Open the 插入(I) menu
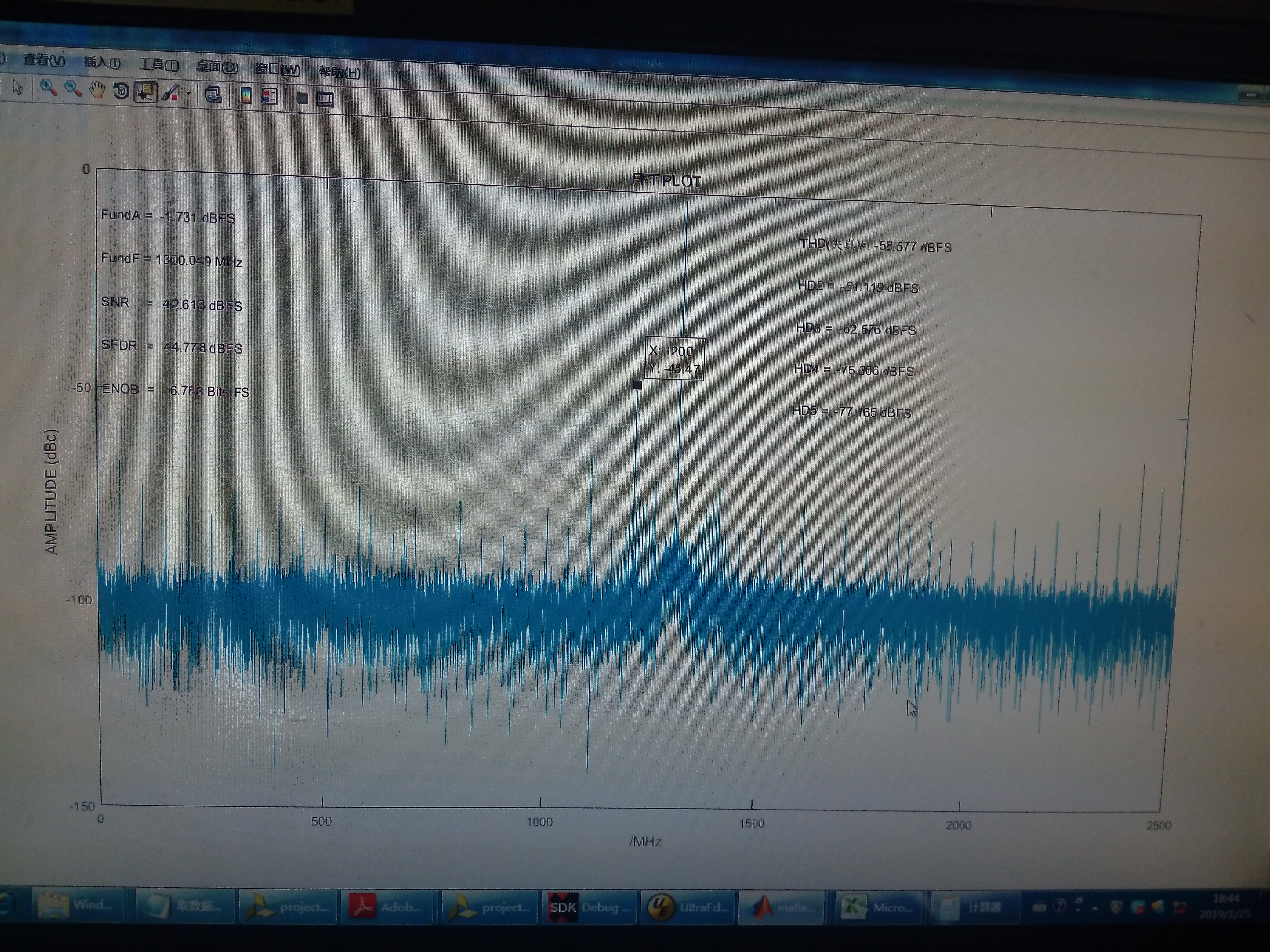 pyautogui.click(x=102, y=63)
